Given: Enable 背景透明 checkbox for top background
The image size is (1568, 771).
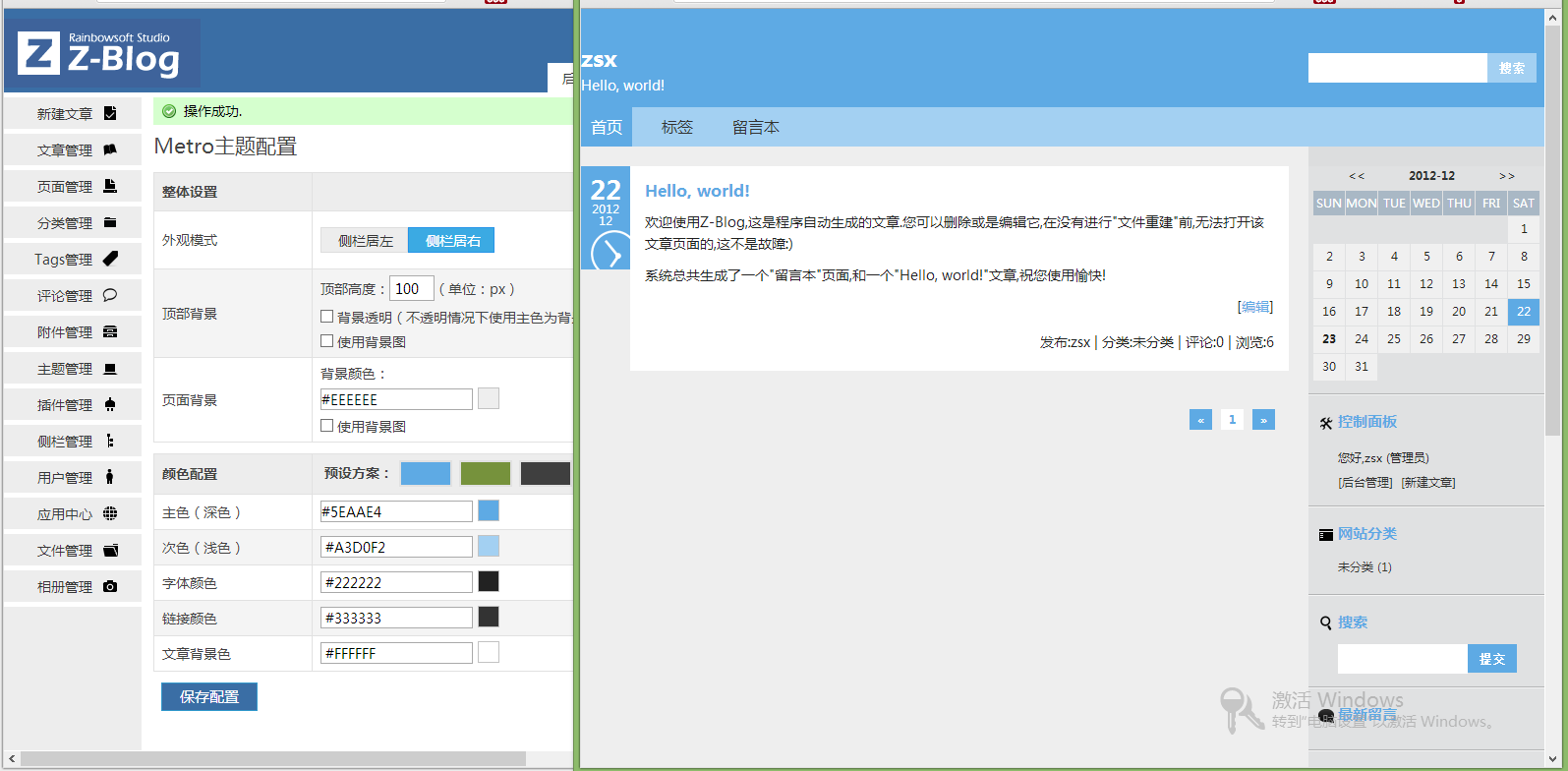Looking at the screenshot, I should point(326,317).
